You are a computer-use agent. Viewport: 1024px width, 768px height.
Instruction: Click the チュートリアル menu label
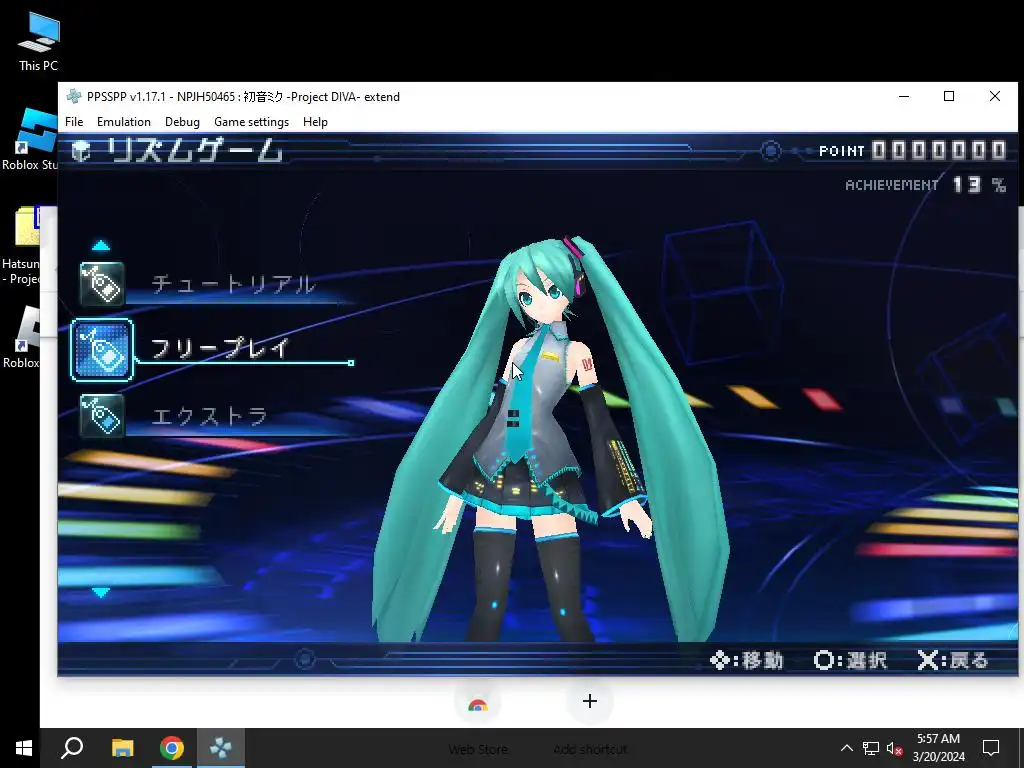pos(233,284)
